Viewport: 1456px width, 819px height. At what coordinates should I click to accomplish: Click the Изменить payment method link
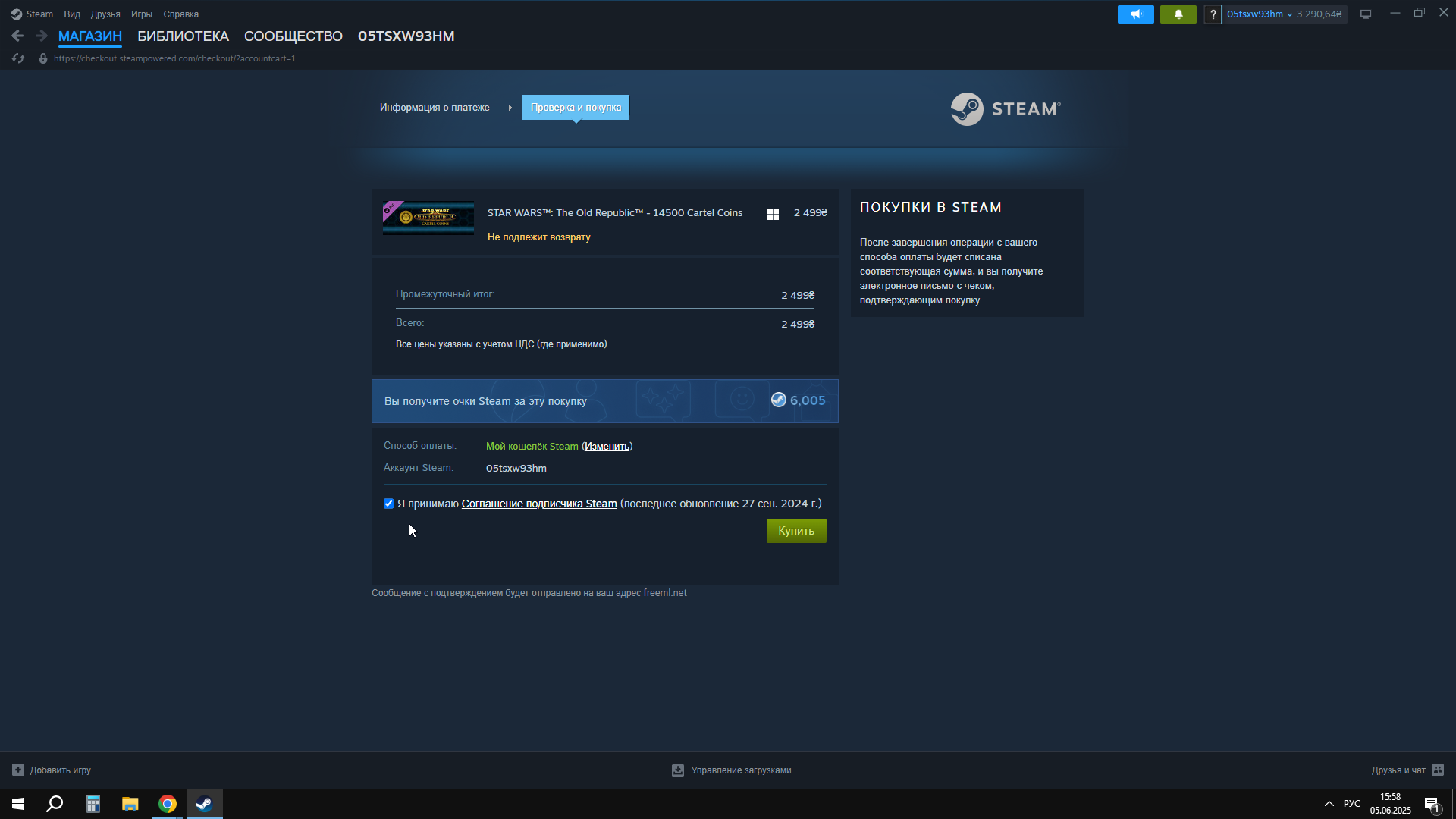tap(607, 447)
